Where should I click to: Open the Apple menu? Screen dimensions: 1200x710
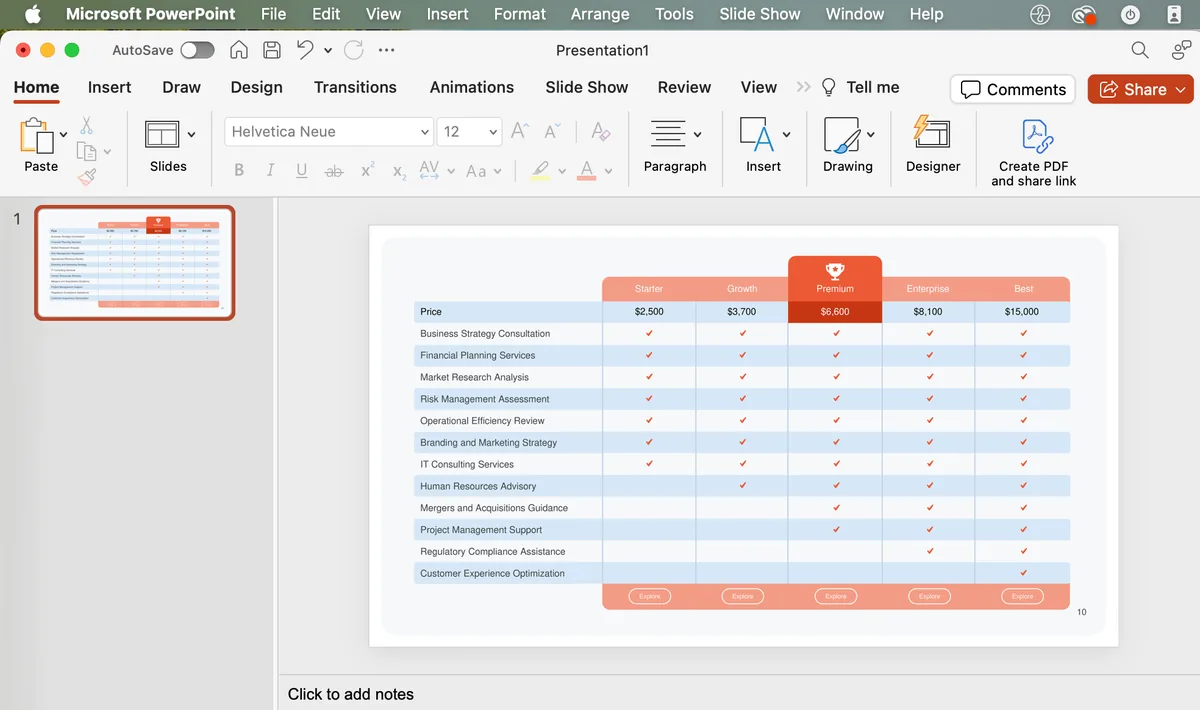[33, 14]
